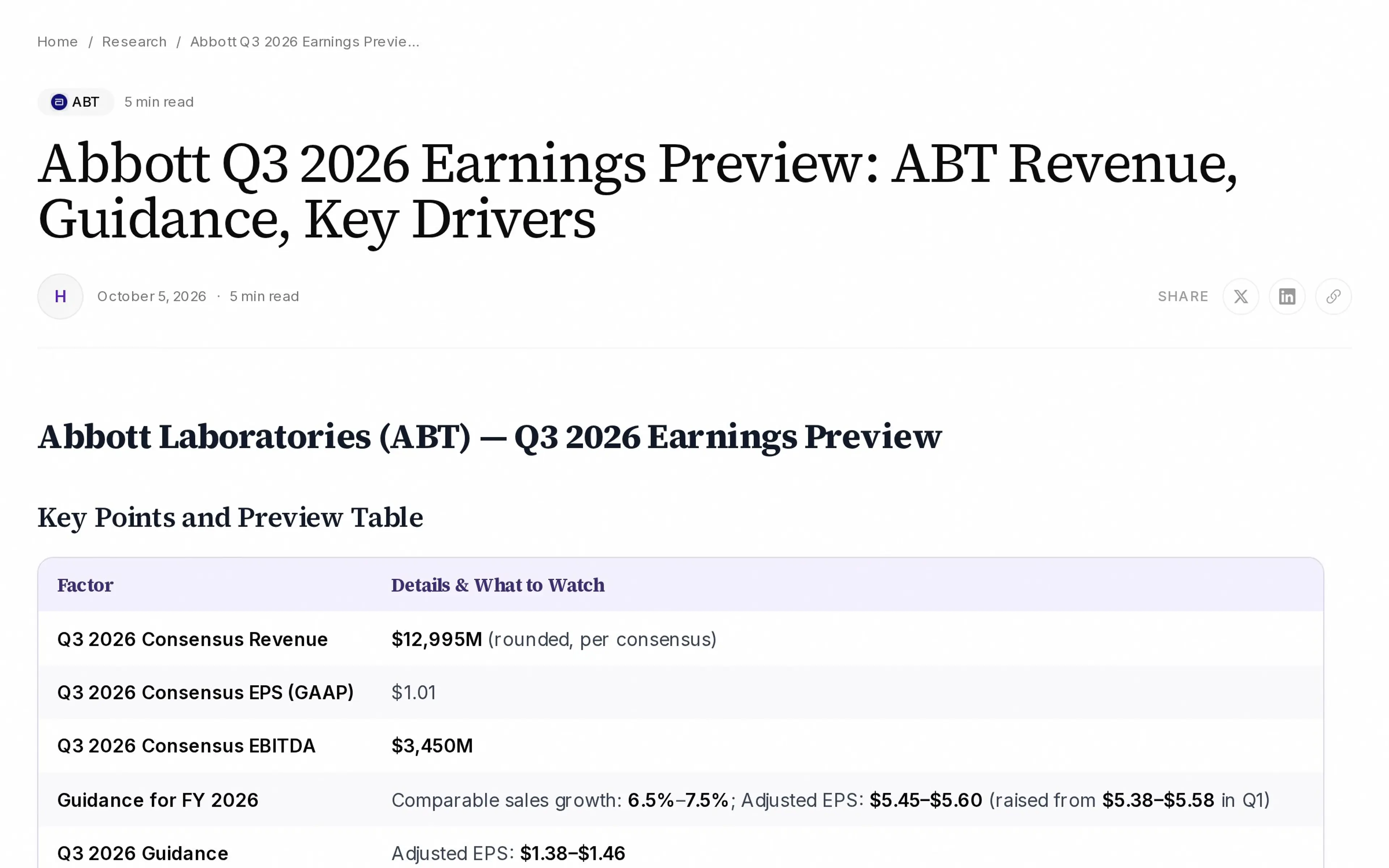Click the 'October 5, 2026' publish date
Screen dimensions: 1389x868
[152, 296]
